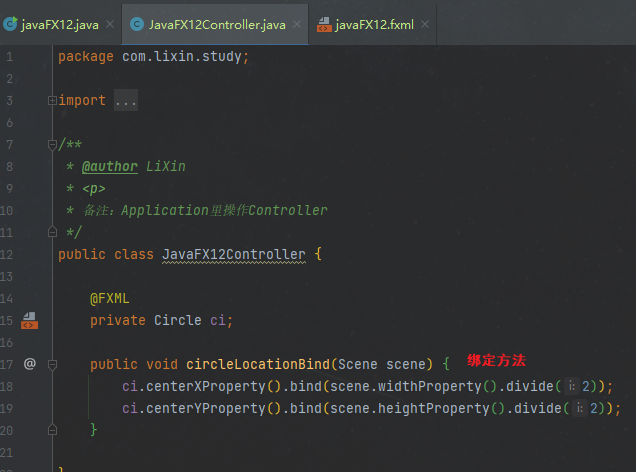Click line number 8 in the gutter
This screenshot has width=636, height=472.
pos(9,166)
